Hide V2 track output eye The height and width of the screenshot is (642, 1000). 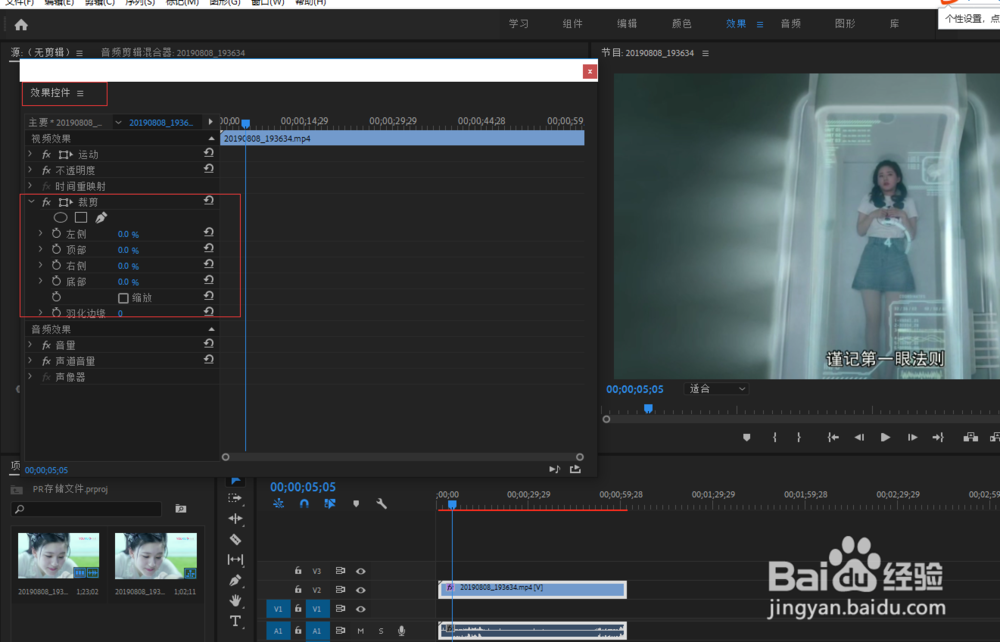point(360,590)
